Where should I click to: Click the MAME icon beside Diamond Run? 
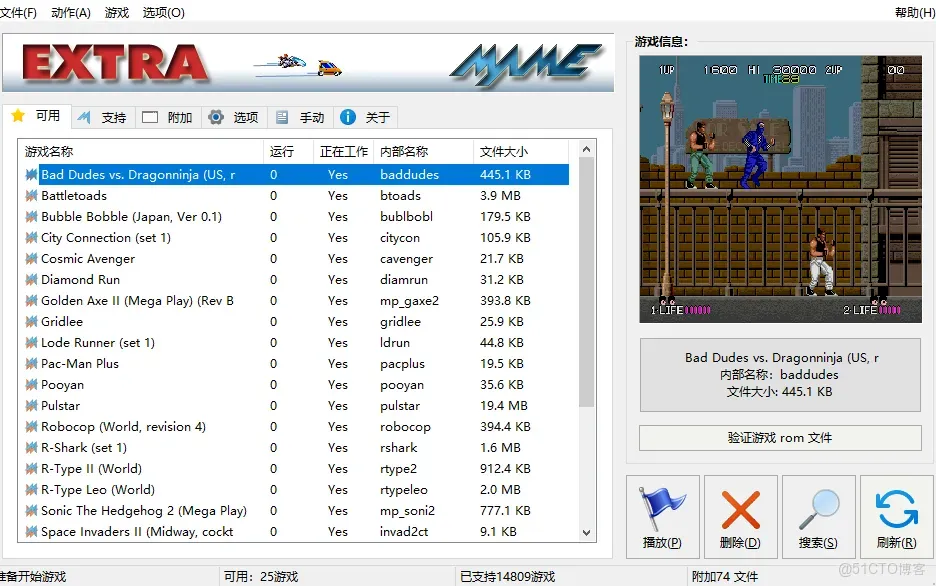pyautogui.click(x=32, y=279)
